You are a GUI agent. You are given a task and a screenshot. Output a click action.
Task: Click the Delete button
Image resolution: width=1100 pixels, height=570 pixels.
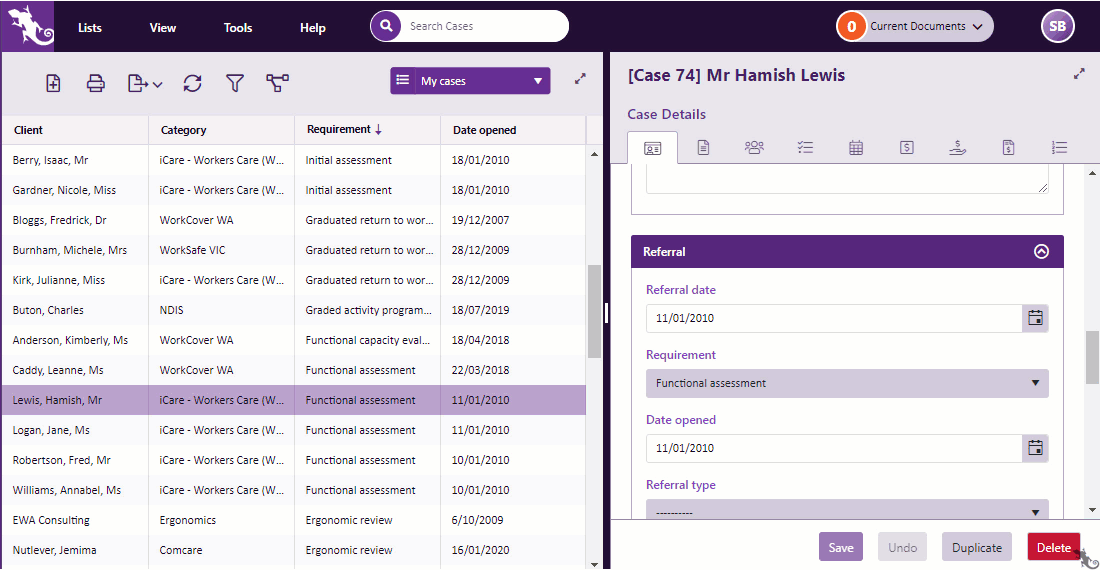(x=1054, y=548)
